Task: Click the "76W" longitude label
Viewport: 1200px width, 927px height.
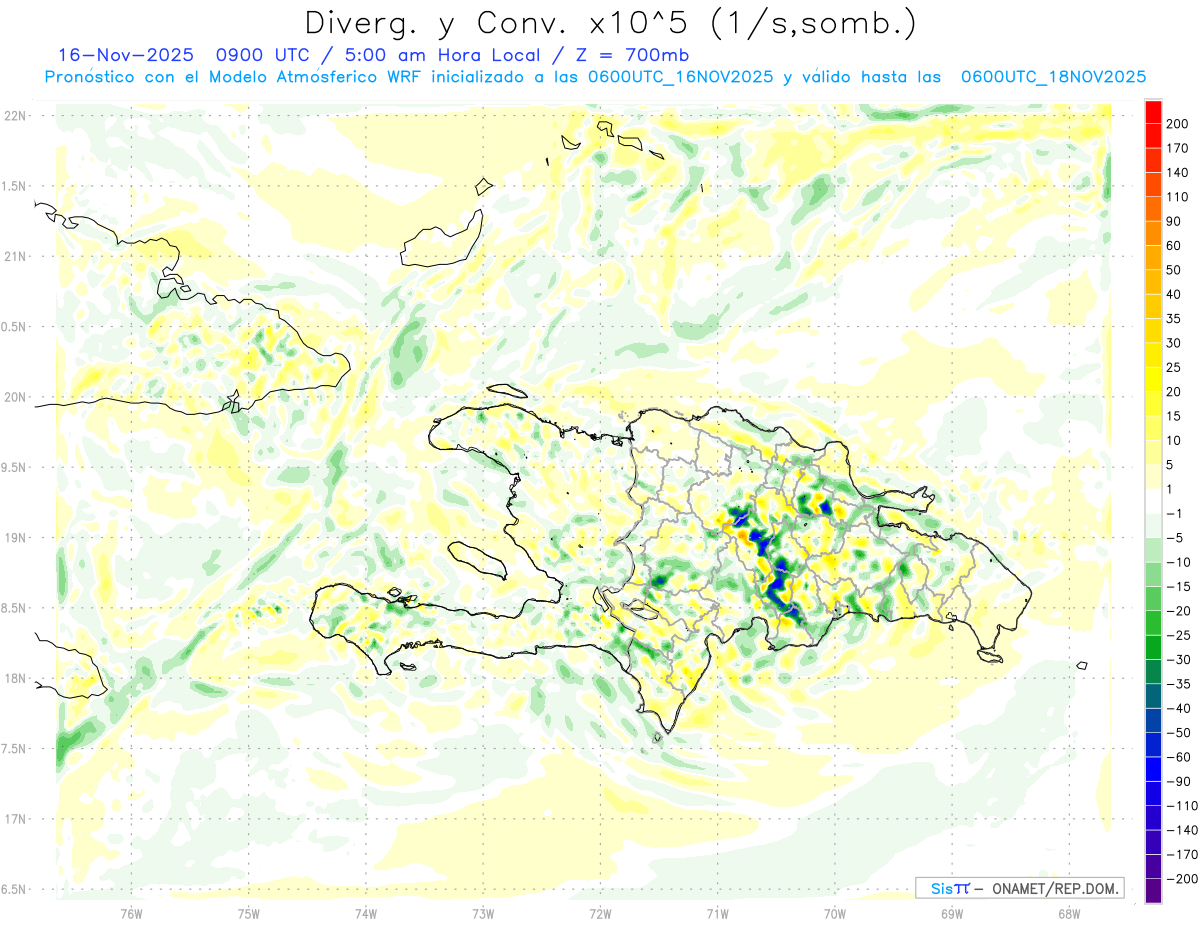Action: tap(131, 913)
